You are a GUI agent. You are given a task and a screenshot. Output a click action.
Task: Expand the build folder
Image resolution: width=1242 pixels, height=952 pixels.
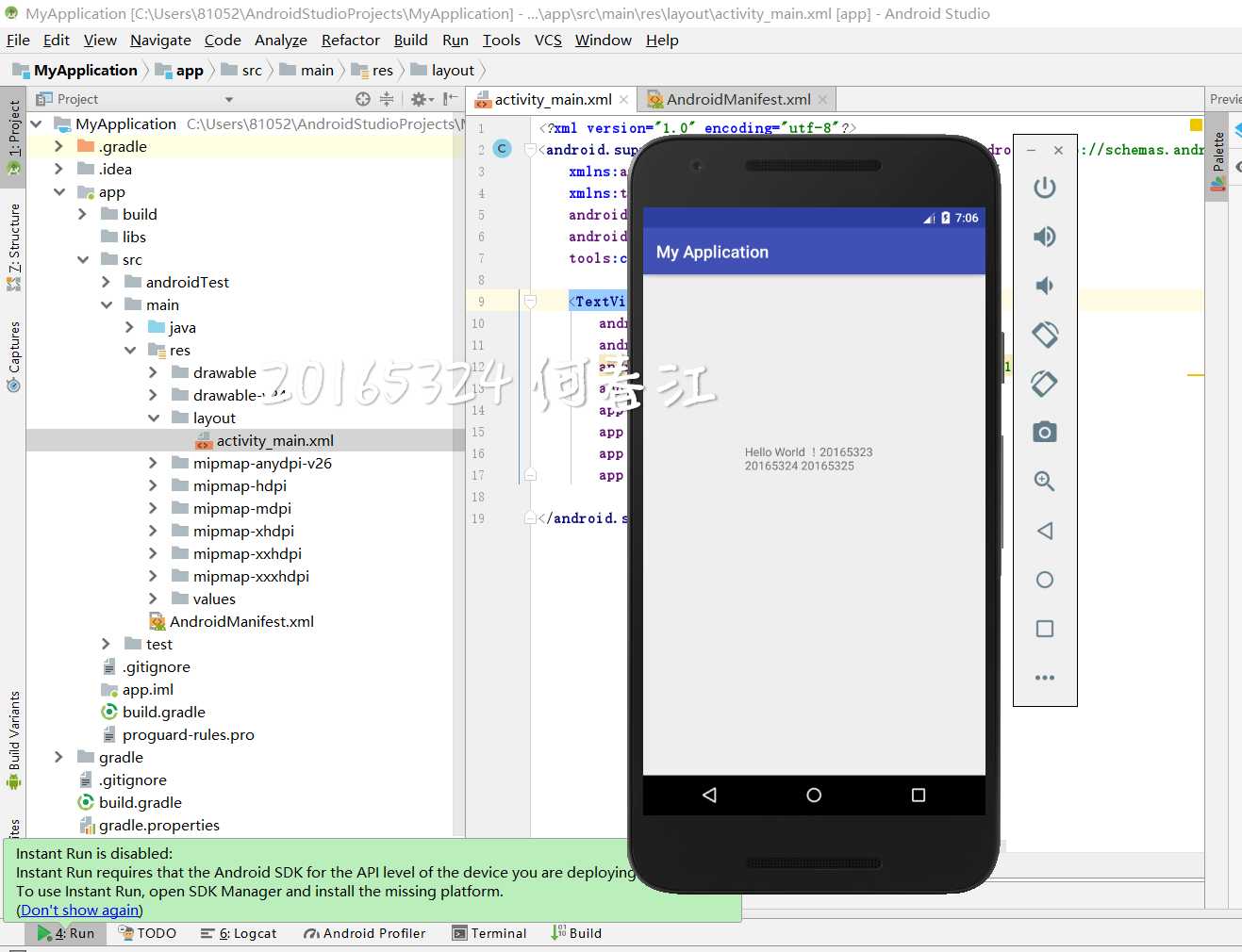coord(83,215)
